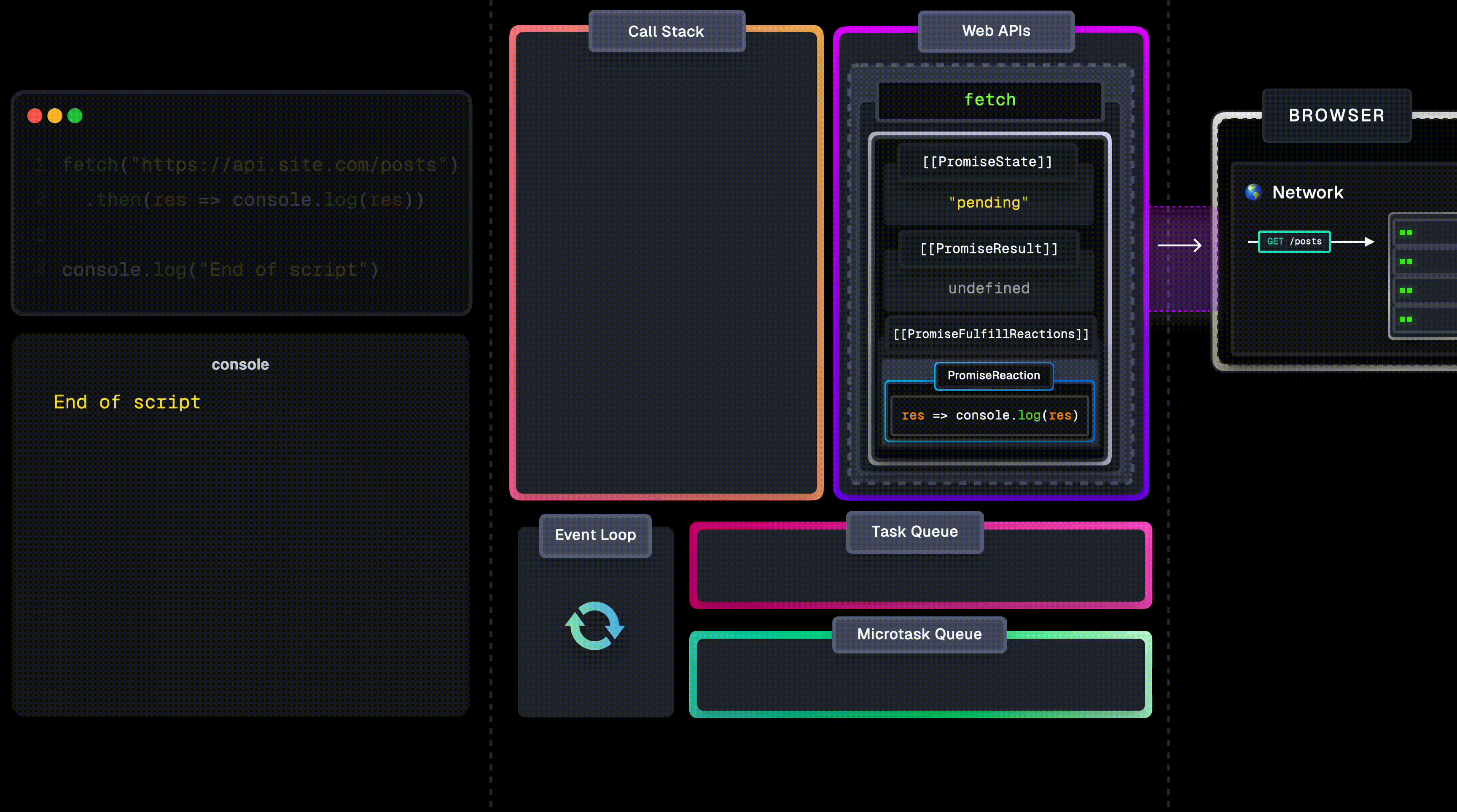
Task: Click the bottom server row with green lights
Action: pos(1424,320)
